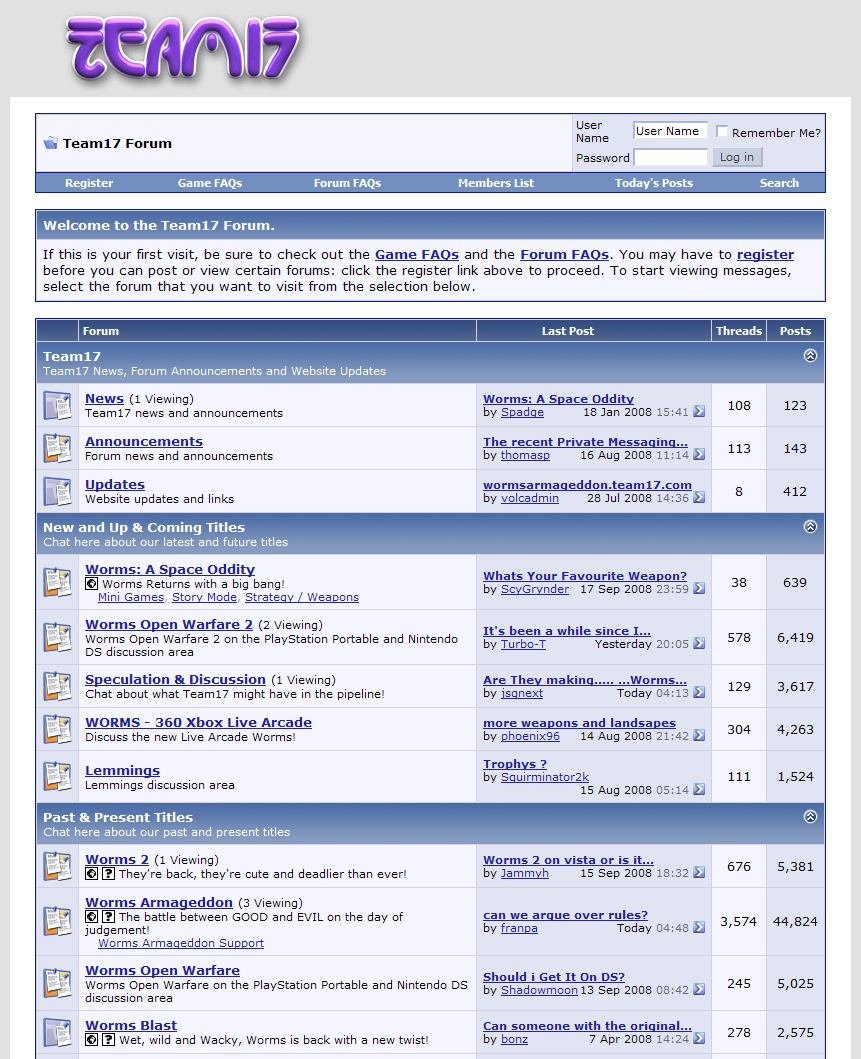
Task: Open the Strategy / Weapons subforum link
Action: coord(302,597)
